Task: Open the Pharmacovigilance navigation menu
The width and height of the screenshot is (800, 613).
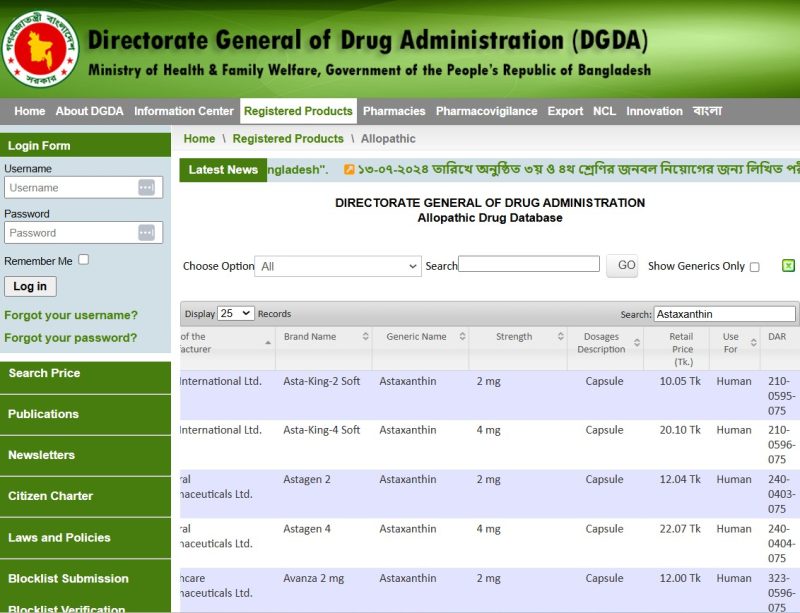Action: pyautogui.click(x=486, y=111)
